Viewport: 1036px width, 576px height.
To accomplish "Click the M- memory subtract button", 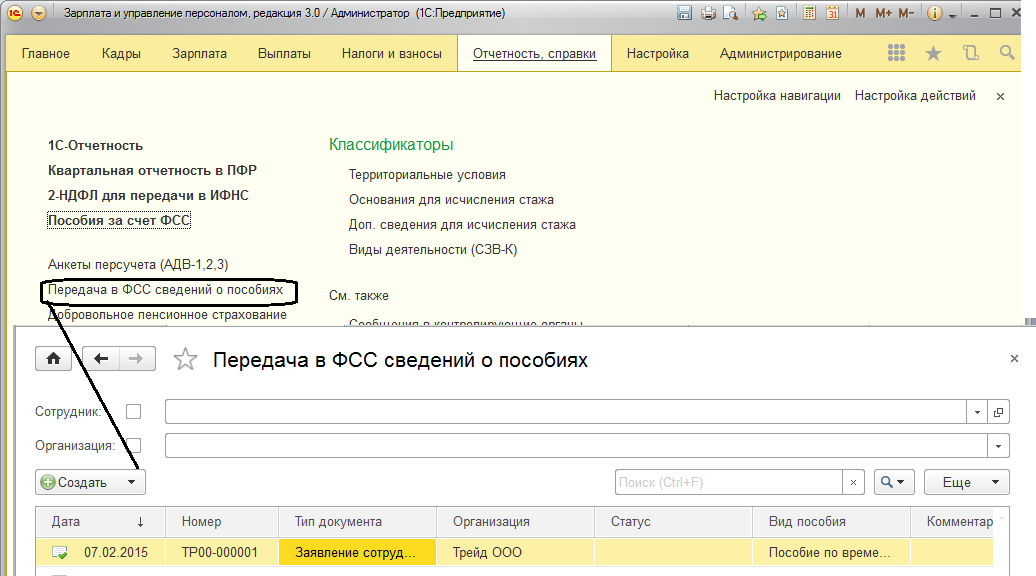I will (906, 13).
